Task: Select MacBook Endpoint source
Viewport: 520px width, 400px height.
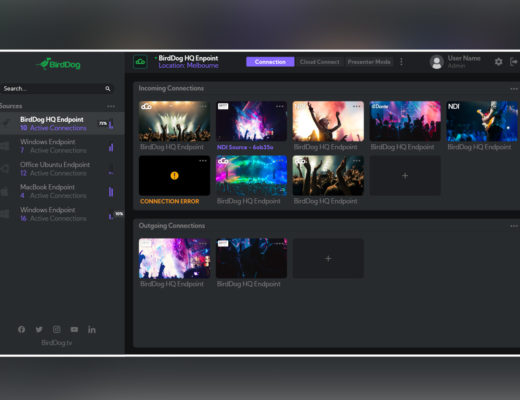Action: coord(62,191)
